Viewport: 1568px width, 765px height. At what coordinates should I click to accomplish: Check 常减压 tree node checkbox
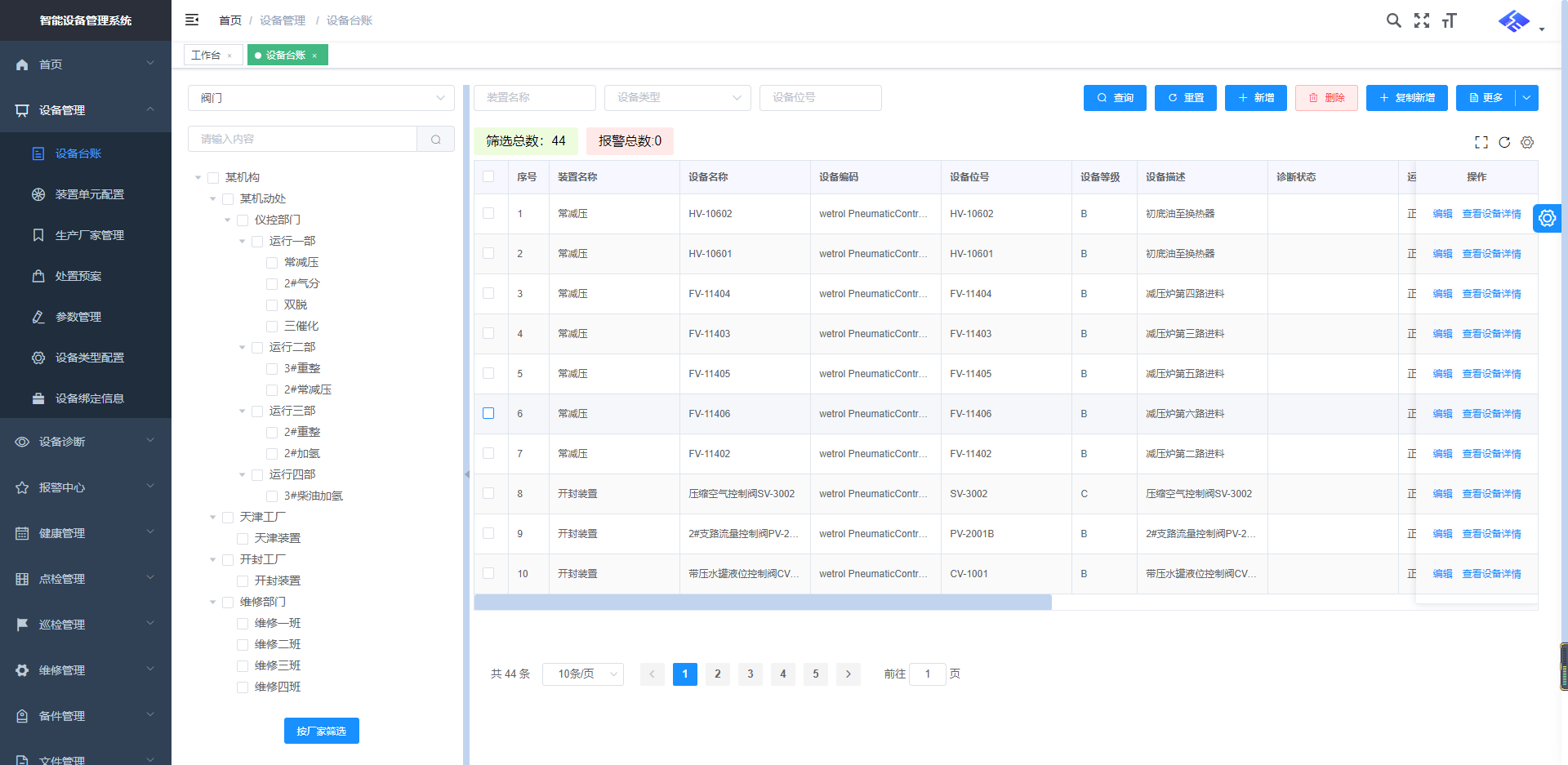pyautogui.click(x=272, y=262)
